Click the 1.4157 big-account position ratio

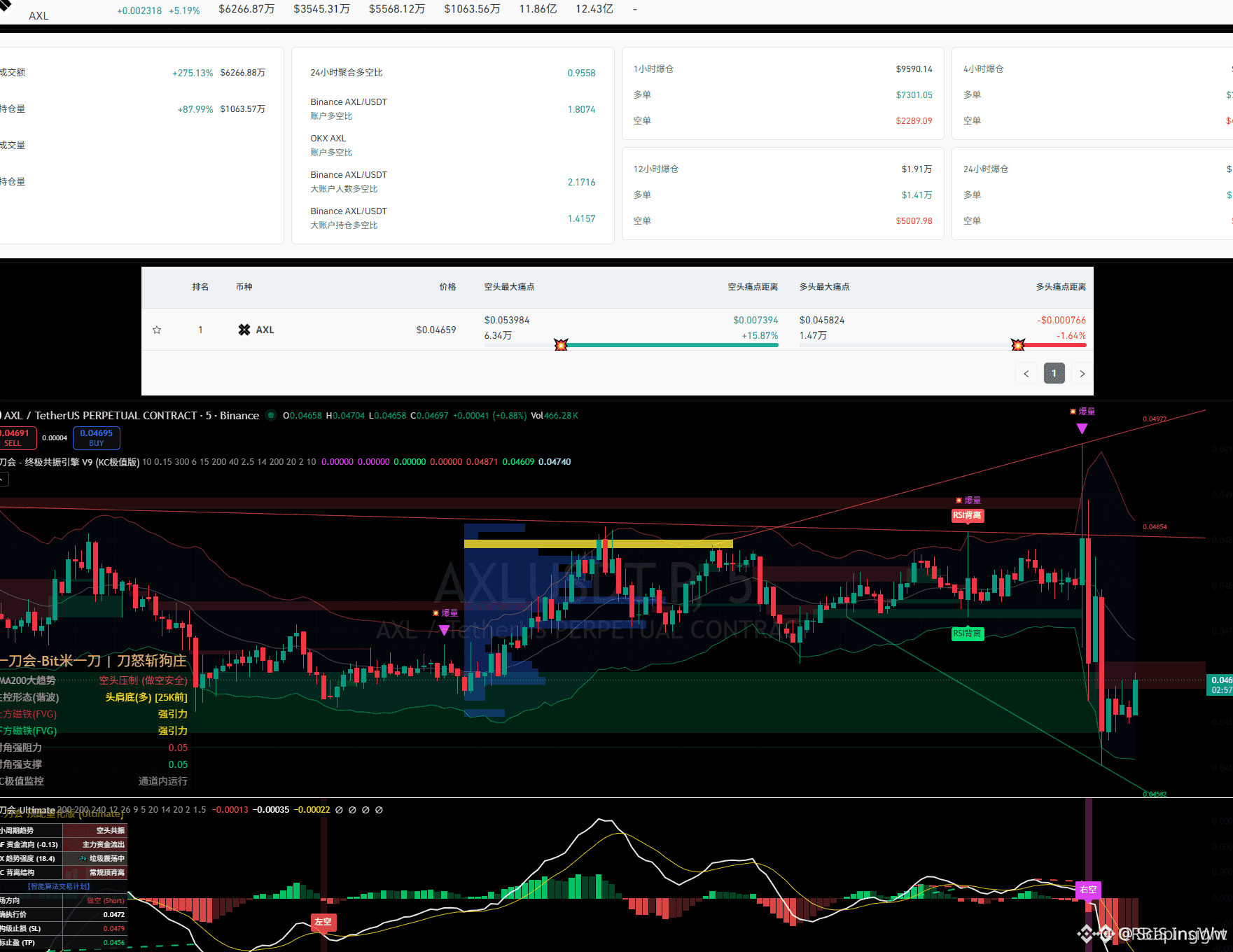tap(581, 218)
